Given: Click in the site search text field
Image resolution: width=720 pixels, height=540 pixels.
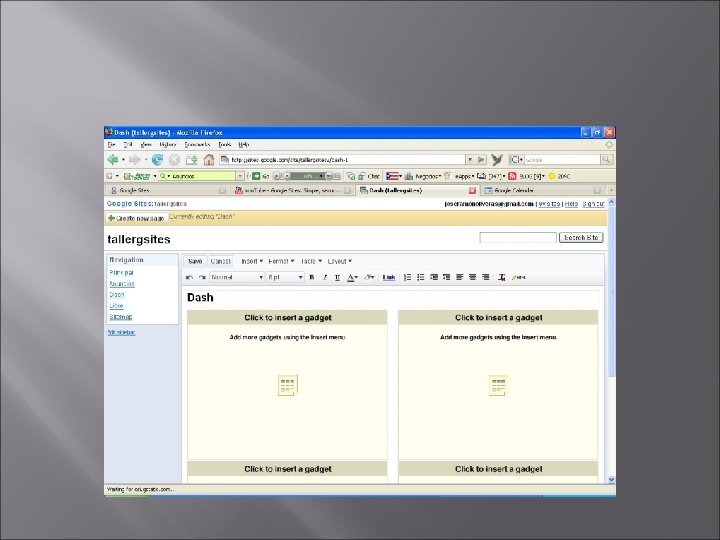Looking at the screenshot, I should 518,237.
